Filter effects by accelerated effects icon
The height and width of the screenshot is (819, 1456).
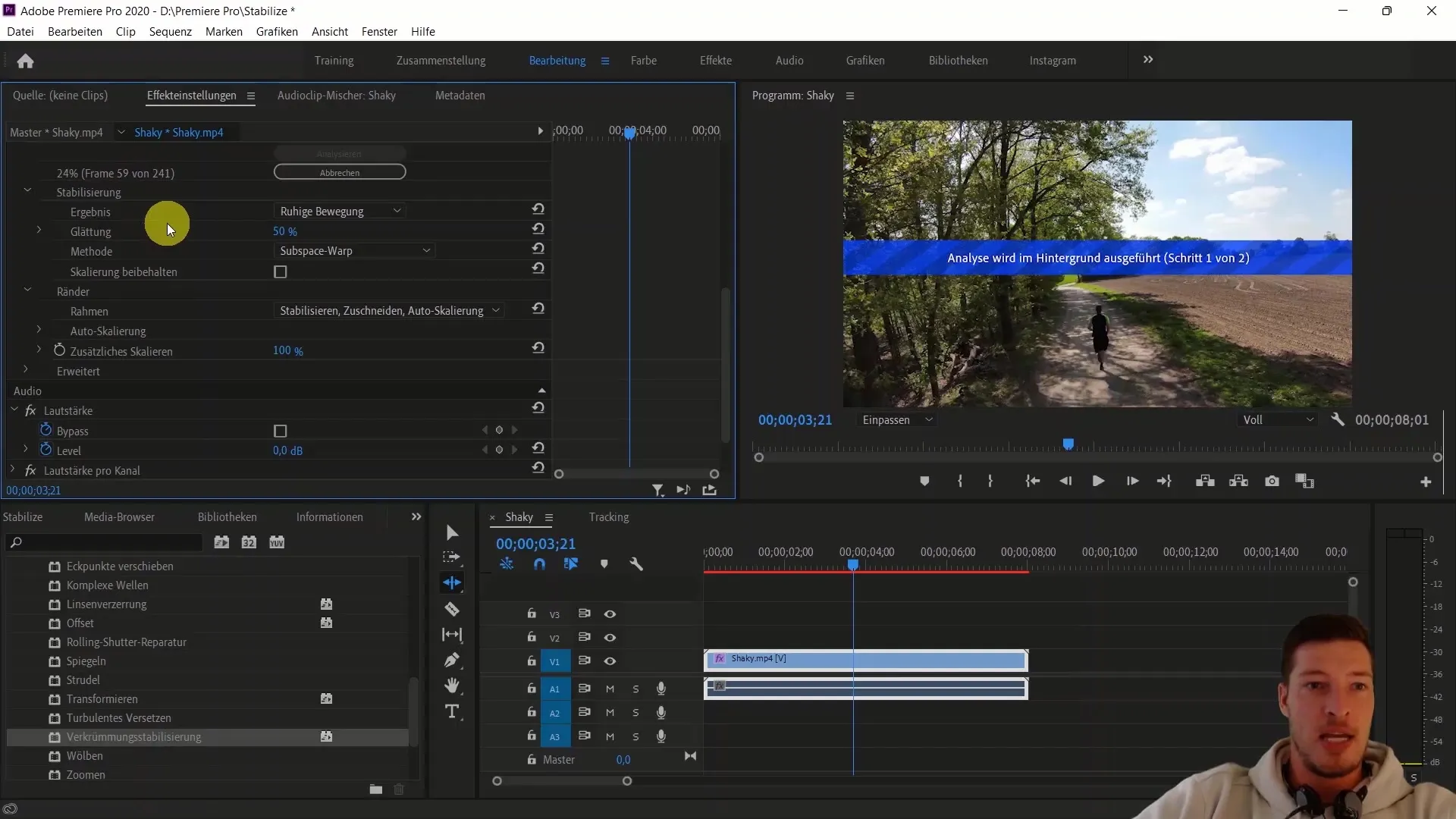point(221,542)
